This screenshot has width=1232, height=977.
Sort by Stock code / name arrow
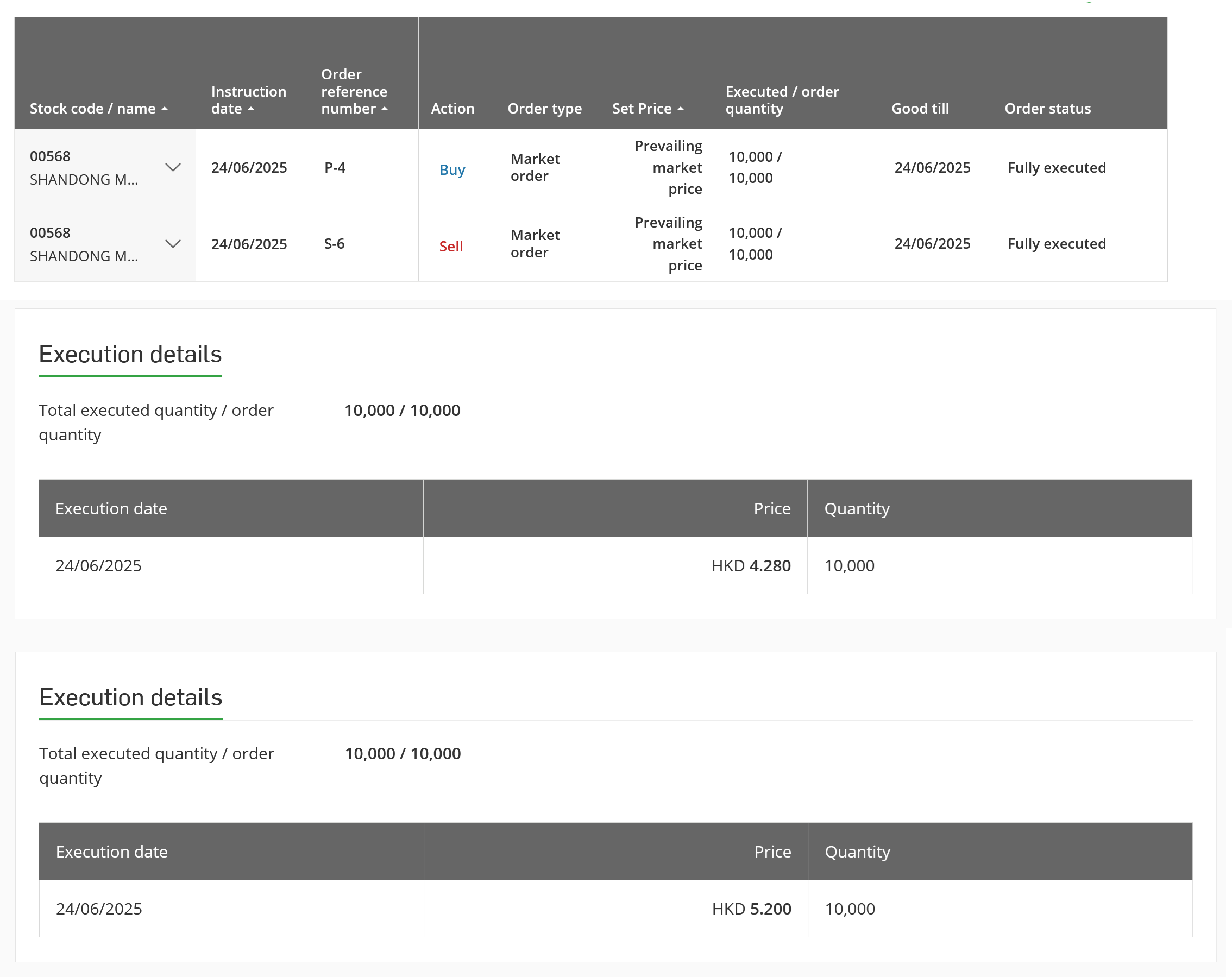[x=165, y=109]
